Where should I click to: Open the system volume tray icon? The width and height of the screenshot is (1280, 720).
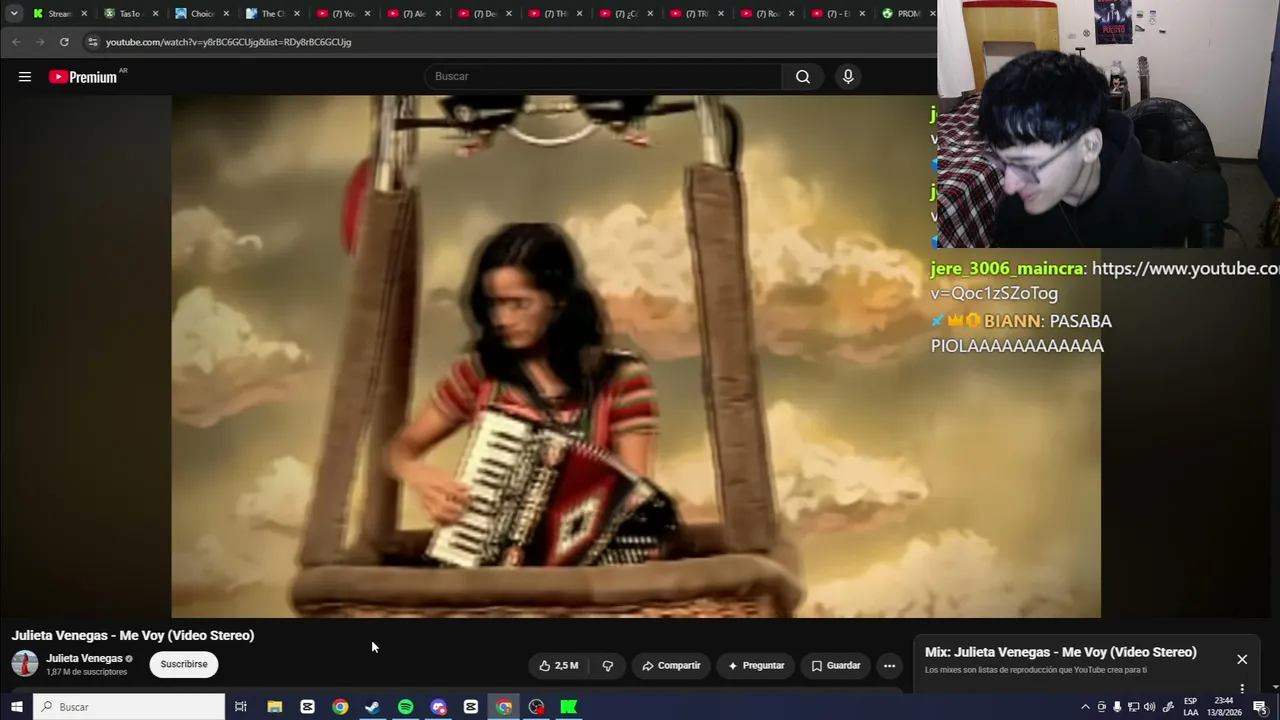pos(1149,707)
